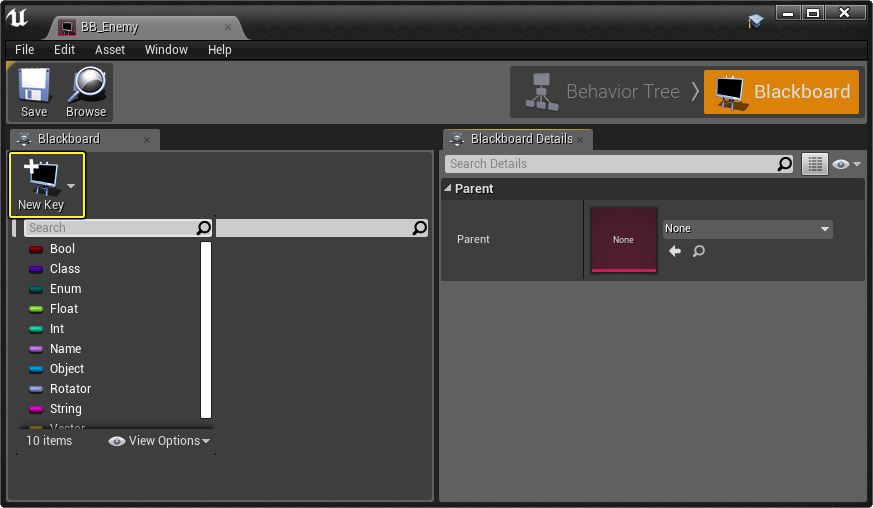Image resolution: width=873 pixels, height=508 pixels.
Task: Open the Window menu
Action: click(166, 50)
